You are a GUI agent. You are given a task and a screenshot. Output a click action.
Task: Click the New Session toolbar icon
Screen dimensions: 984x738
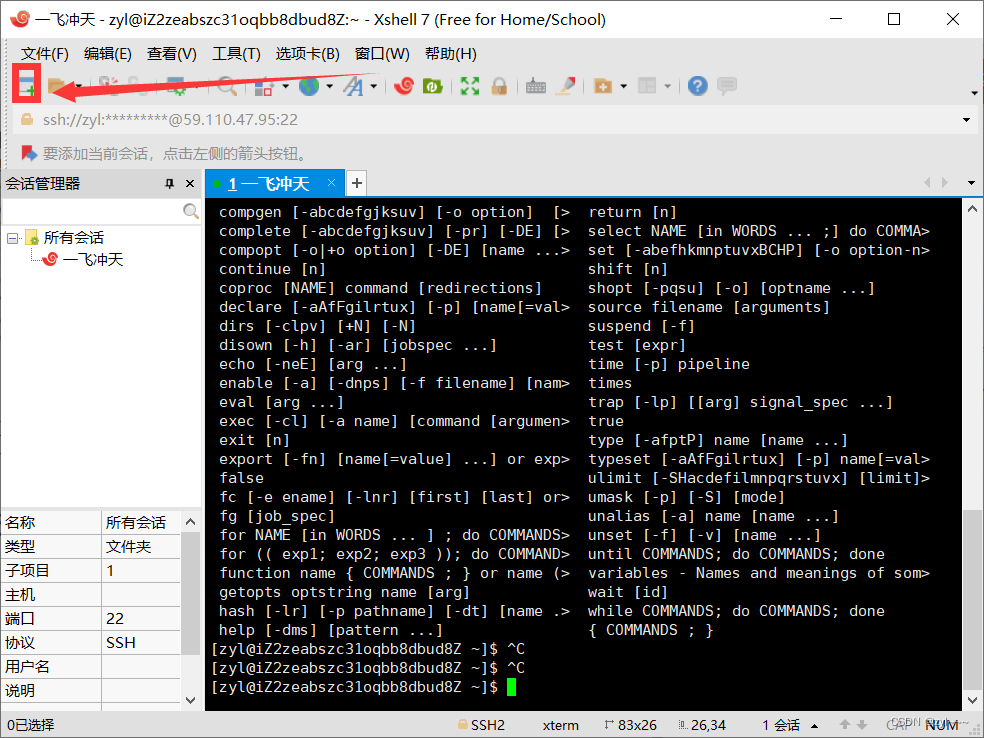tap(26, 84)
